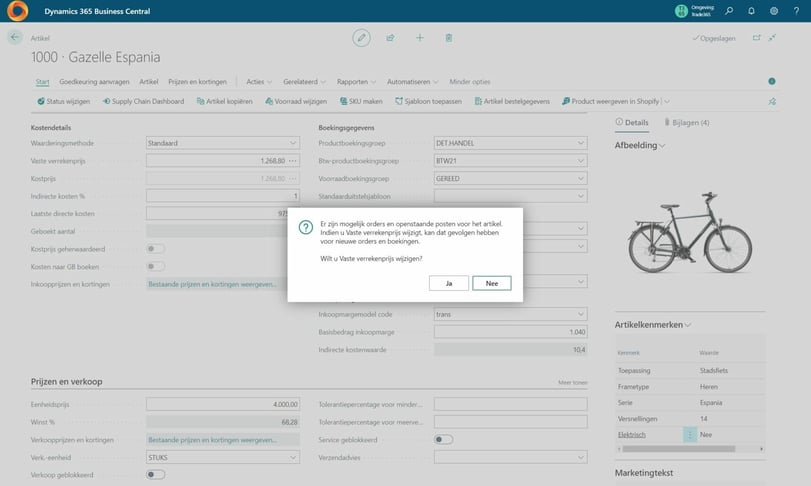Click Basisbedrag inkoopmarge field

tap(510, 332)
